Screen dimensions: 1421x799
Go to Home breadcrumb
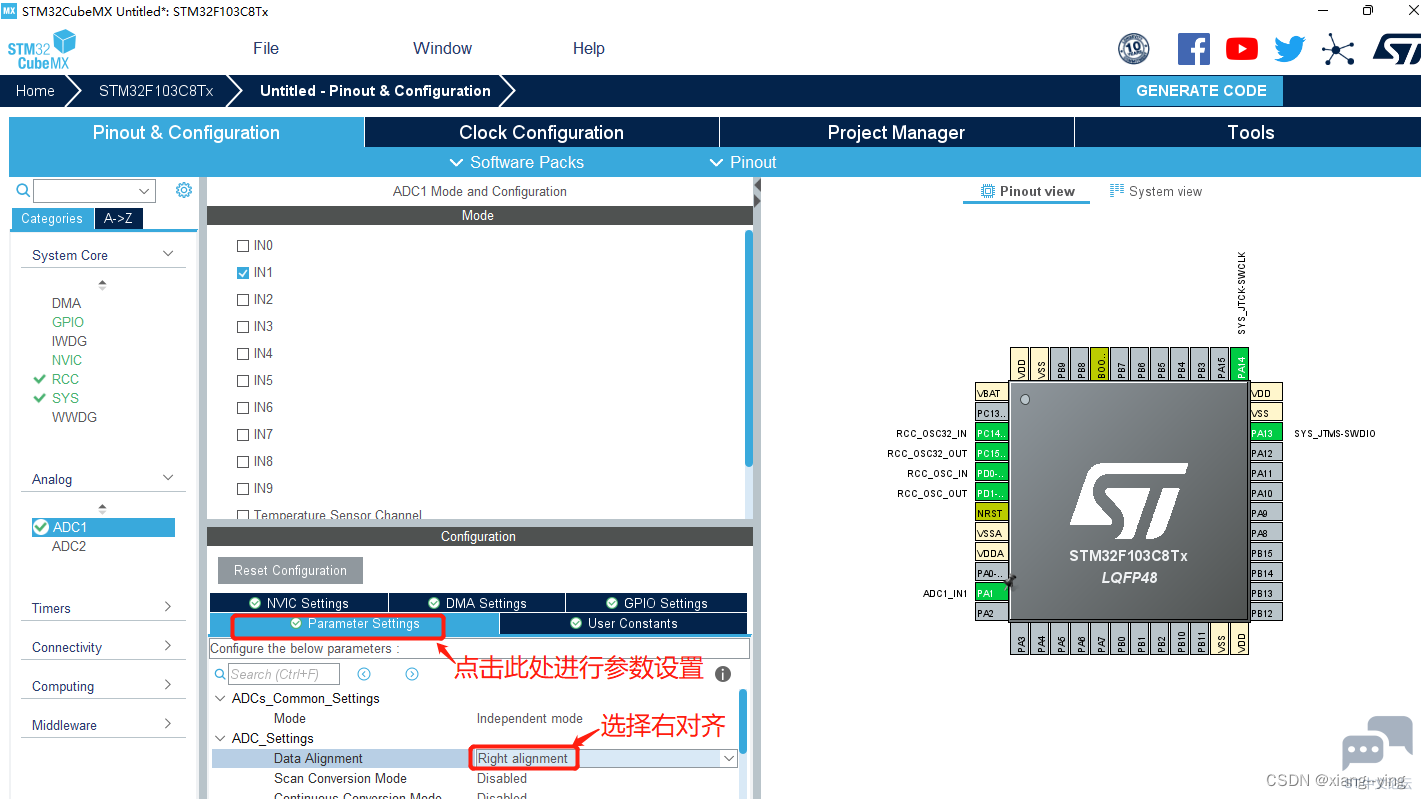pos(35,91)
